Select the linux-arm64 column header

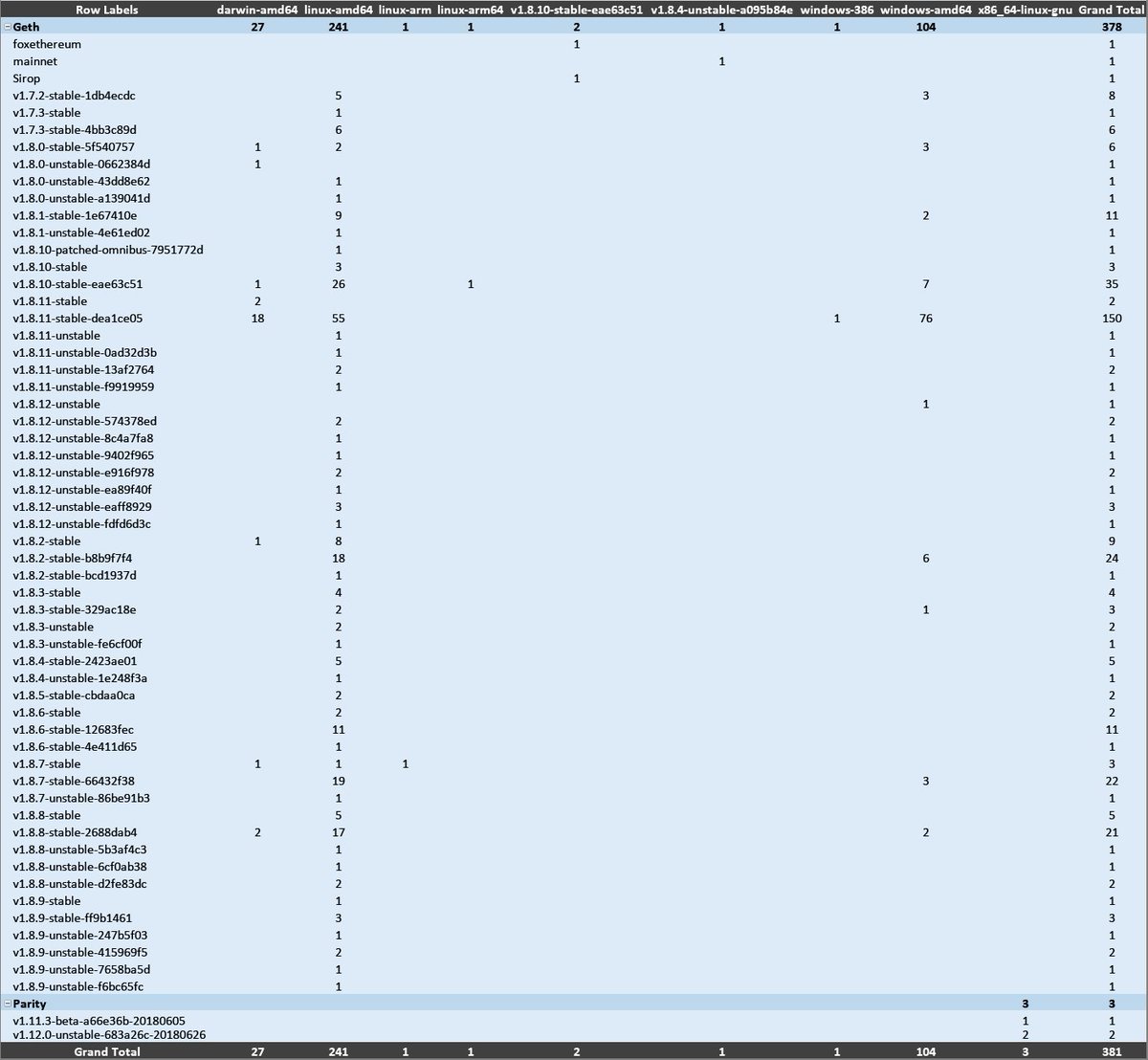click(471, 10)
